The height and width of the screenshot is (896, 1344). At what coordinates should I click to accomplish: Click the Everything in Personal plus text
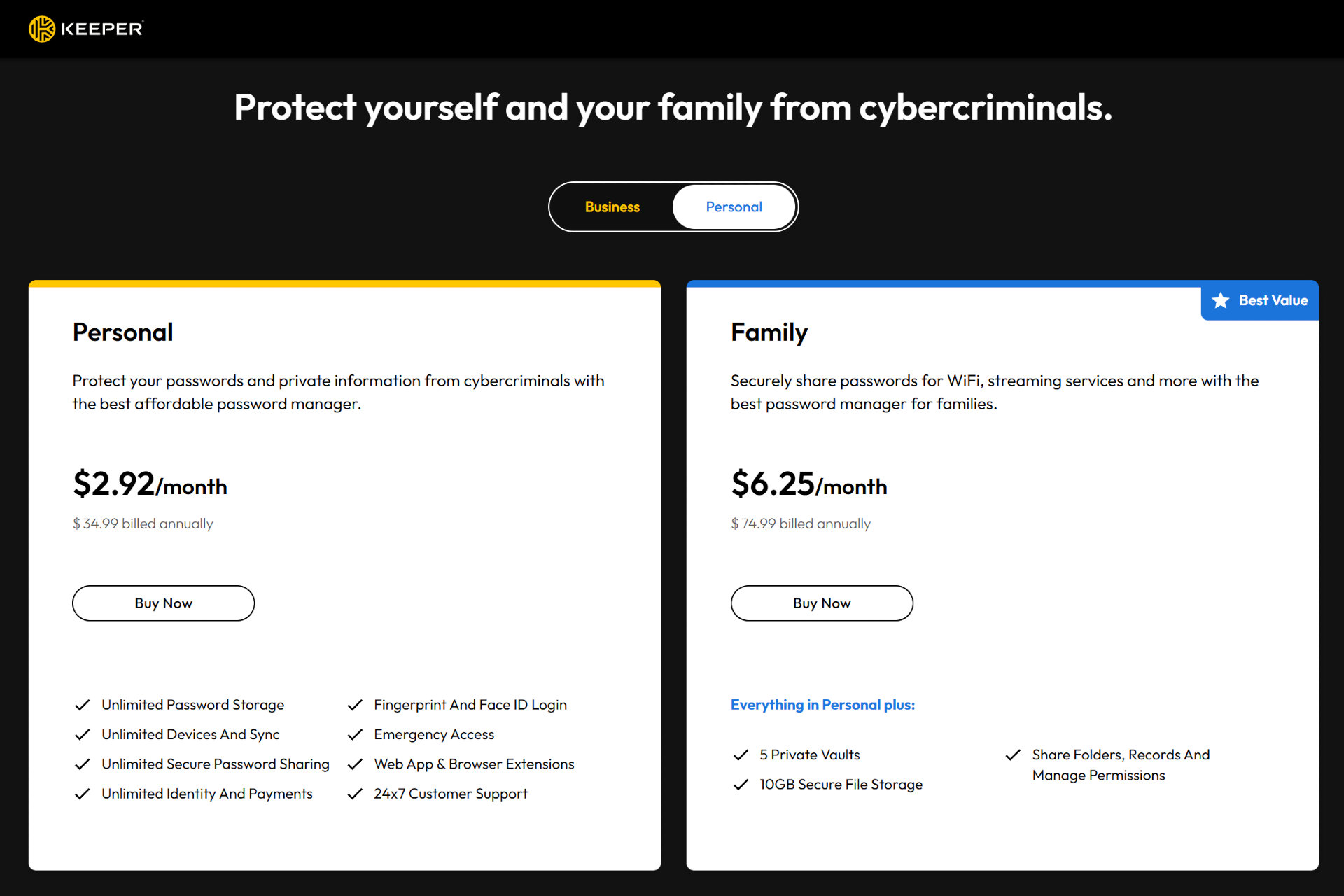pyautogui.click(x=822, y=705)
